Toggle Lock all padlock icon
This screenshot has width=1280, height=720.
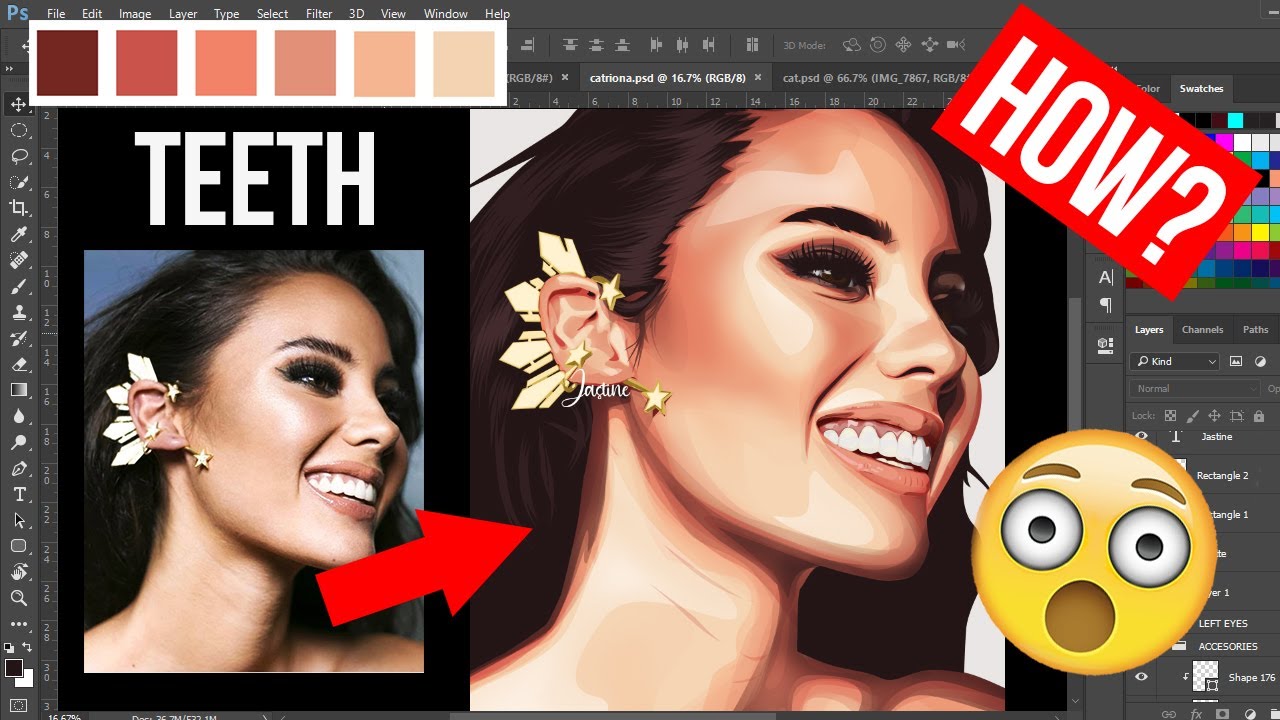(x=1258, y=416)
